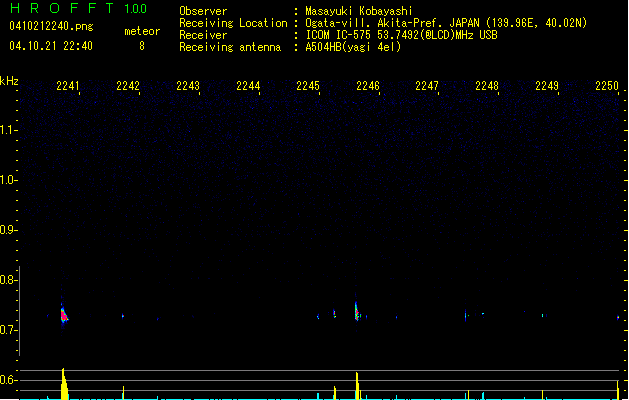The height and width of the screenshot is (400, 629).
Task: Select the filename 0410212240.png
Action: click(x=51, y=26)
